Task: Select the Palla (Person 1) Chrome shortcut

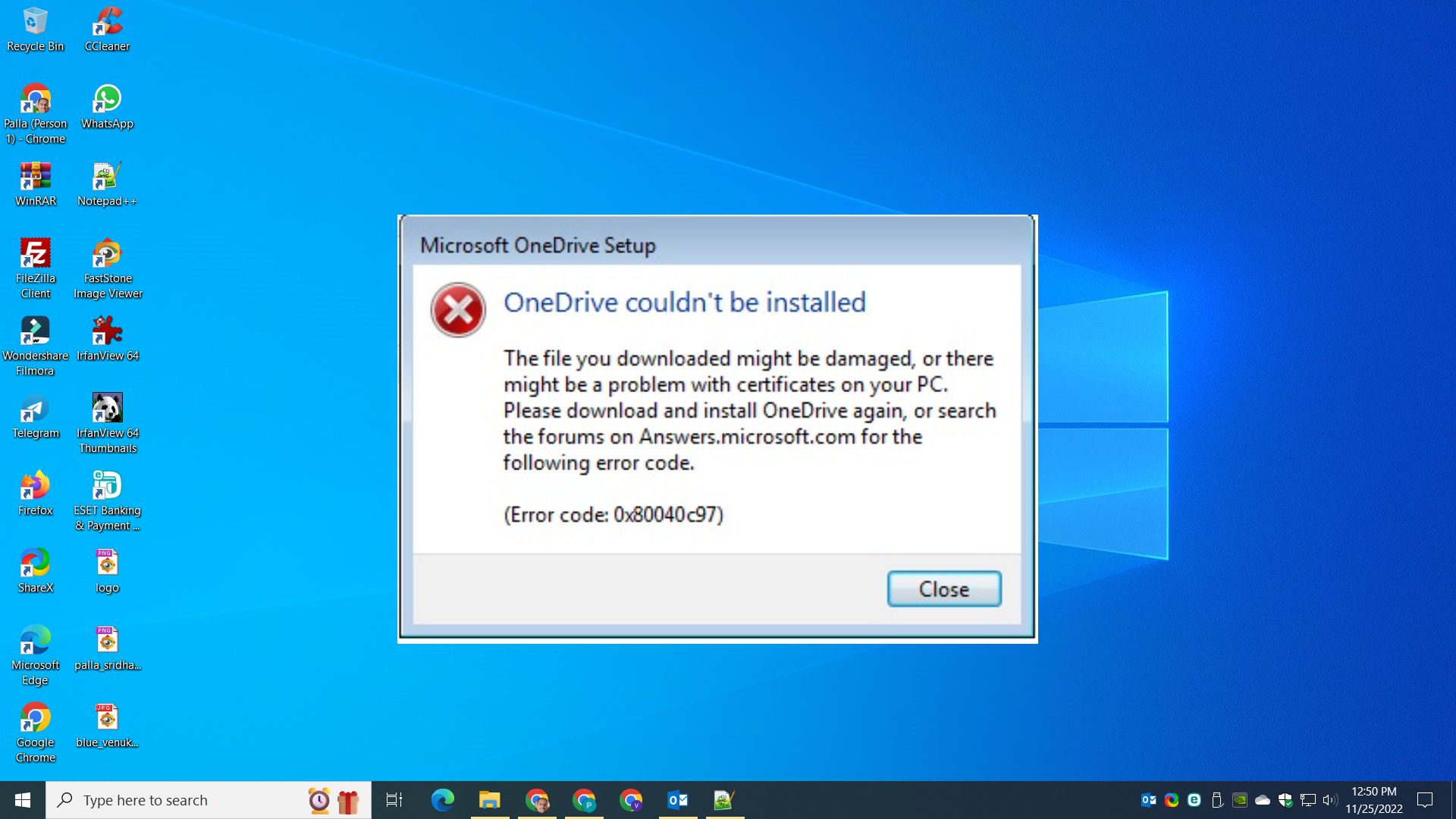Action: coord(35,115)
